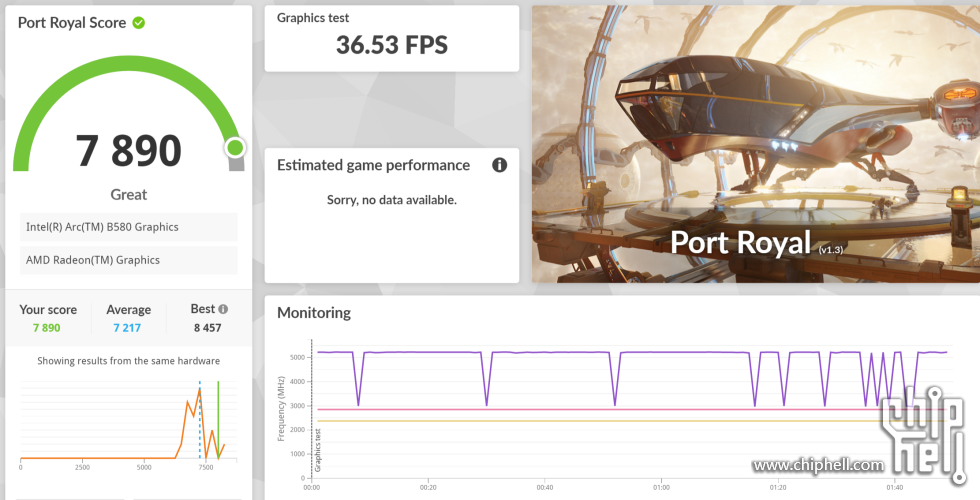The image size is (980, 500).
Task: Click the Monitoring heading
Action: 314,312
